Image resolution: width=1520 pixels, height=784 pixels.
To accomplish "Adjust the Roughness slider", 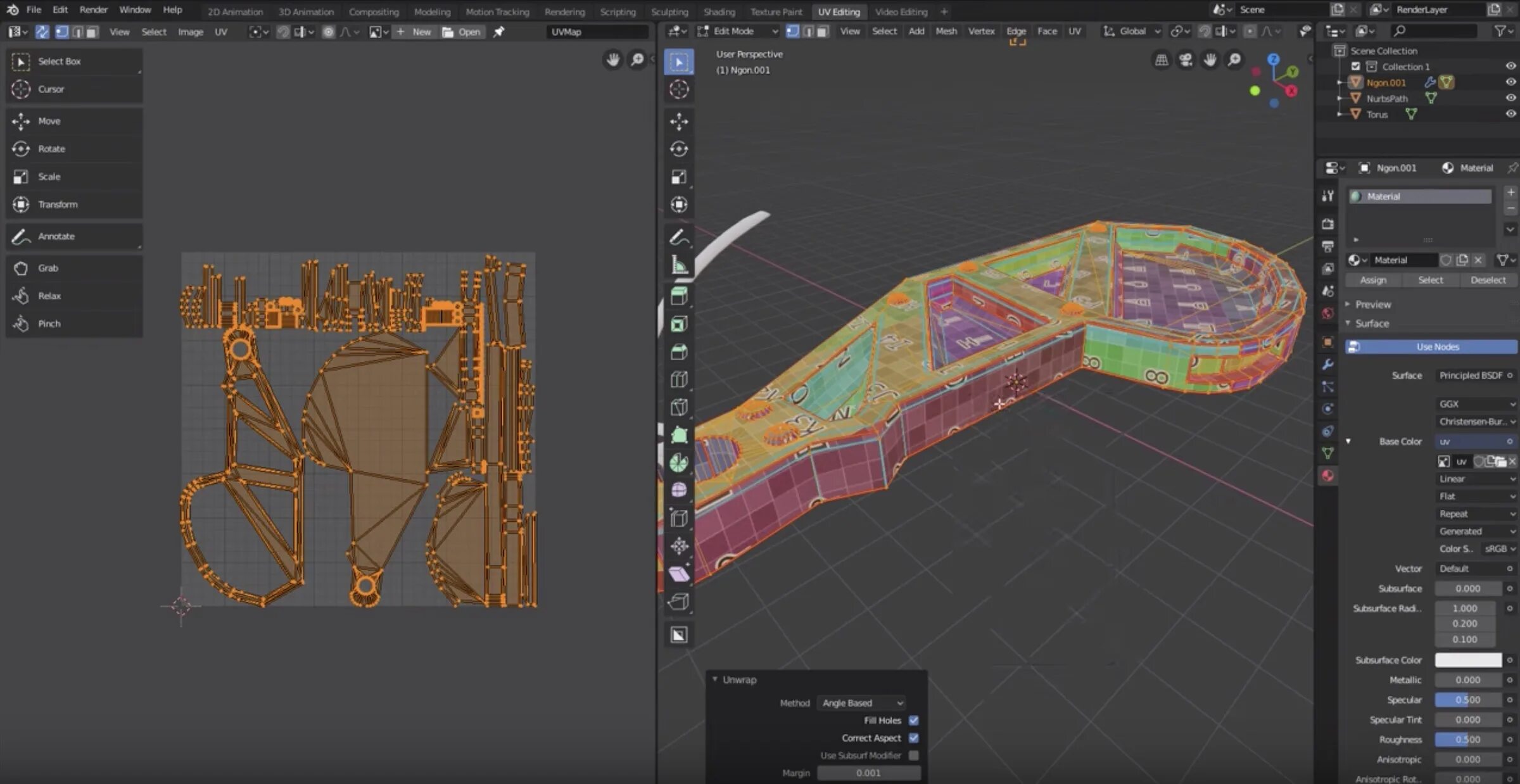I will pos(1467,740).
